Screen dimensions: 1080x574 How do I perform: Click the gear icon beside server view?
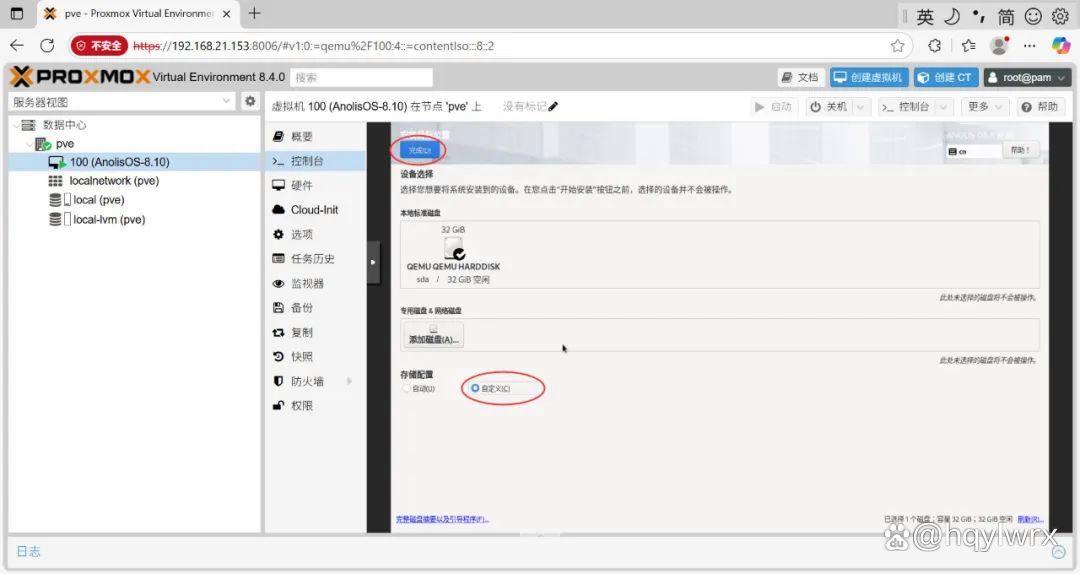click(x=250, y=101)
